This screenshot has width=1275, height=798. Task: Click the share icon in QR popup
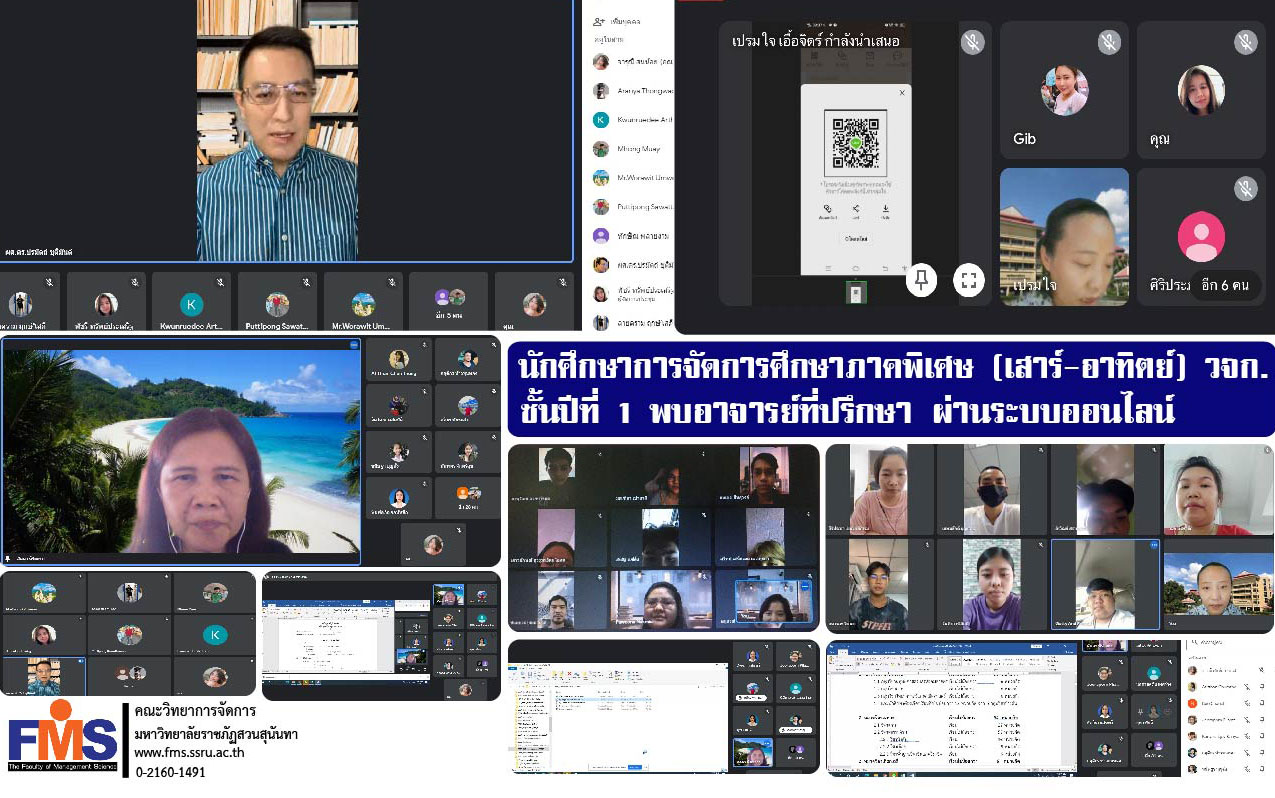coord(856,210)
